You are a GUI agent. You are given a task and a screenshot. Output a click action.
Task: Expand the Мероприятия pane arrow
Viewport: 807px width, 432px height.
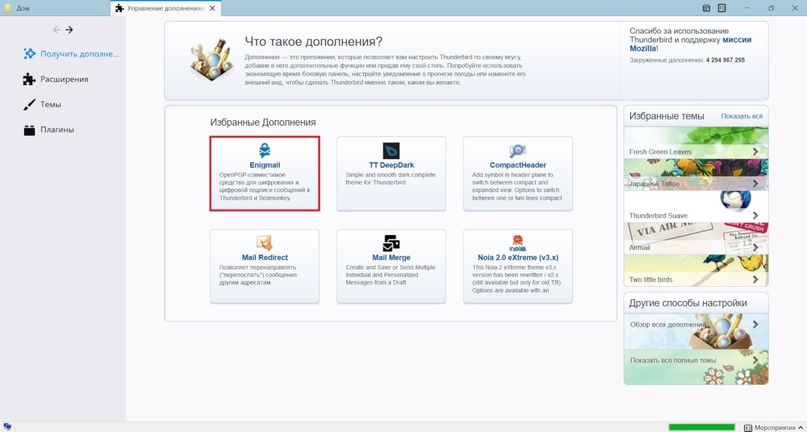(800, 427)
